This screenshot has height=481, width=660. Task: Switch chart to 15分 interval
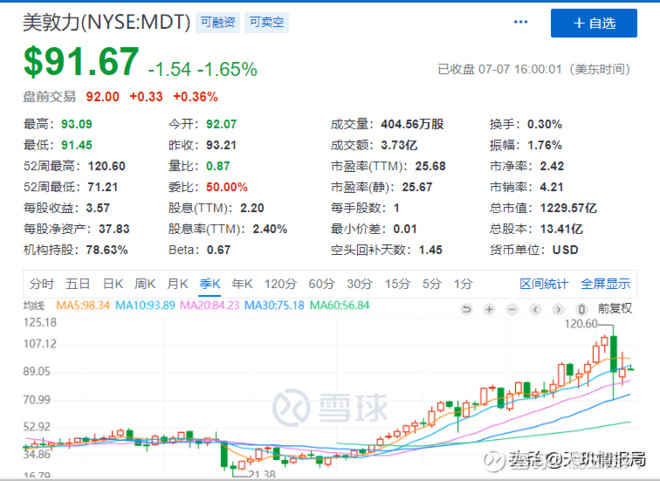tap(397, 284)
